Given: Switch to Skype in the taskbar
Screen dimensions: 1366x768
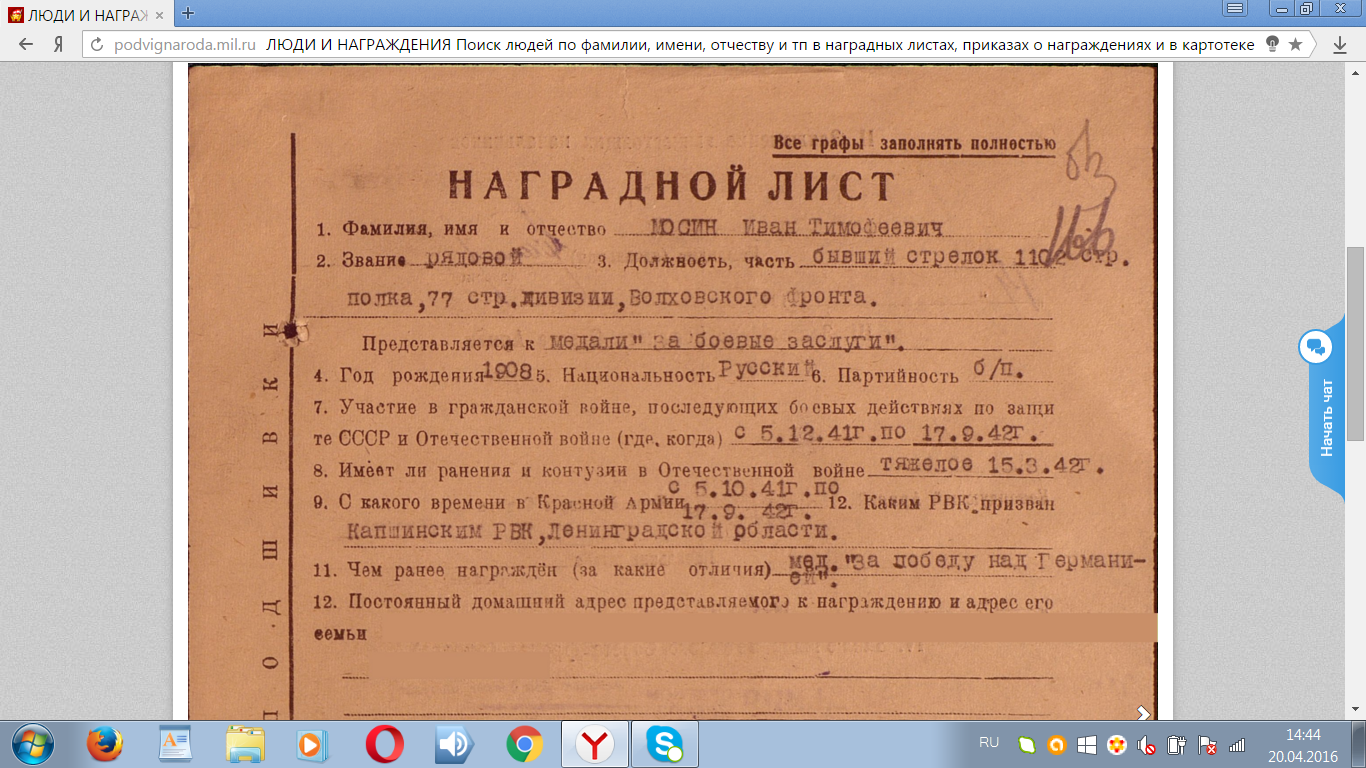Looking at the screenshot, I should click(664, 745).
